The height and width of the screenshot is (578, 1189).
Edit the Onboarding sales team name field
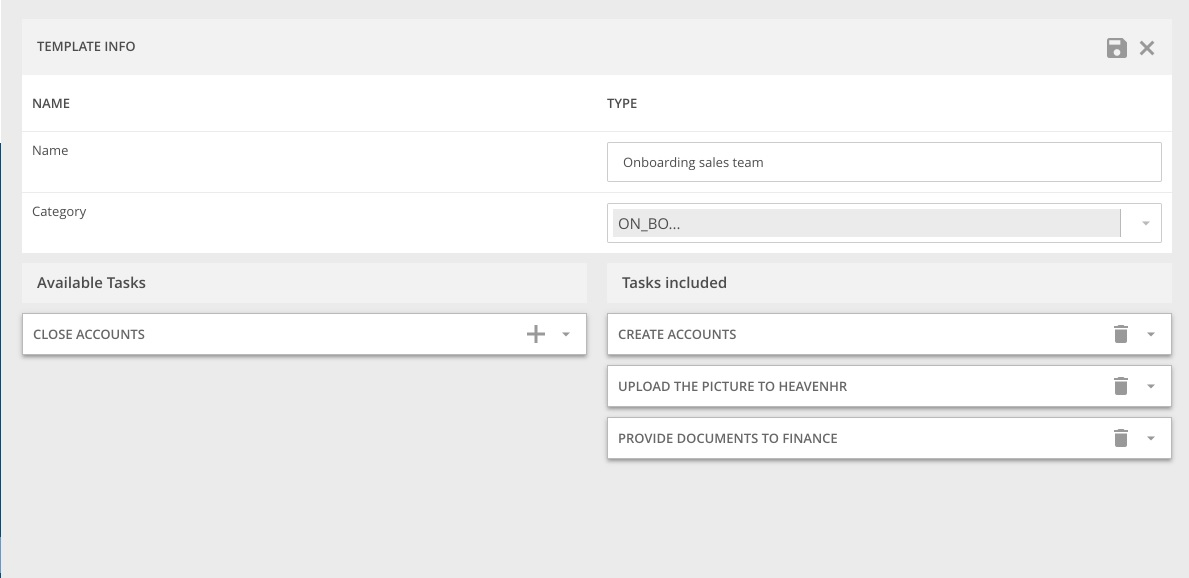pyautogui.click(x=884, y=161)
